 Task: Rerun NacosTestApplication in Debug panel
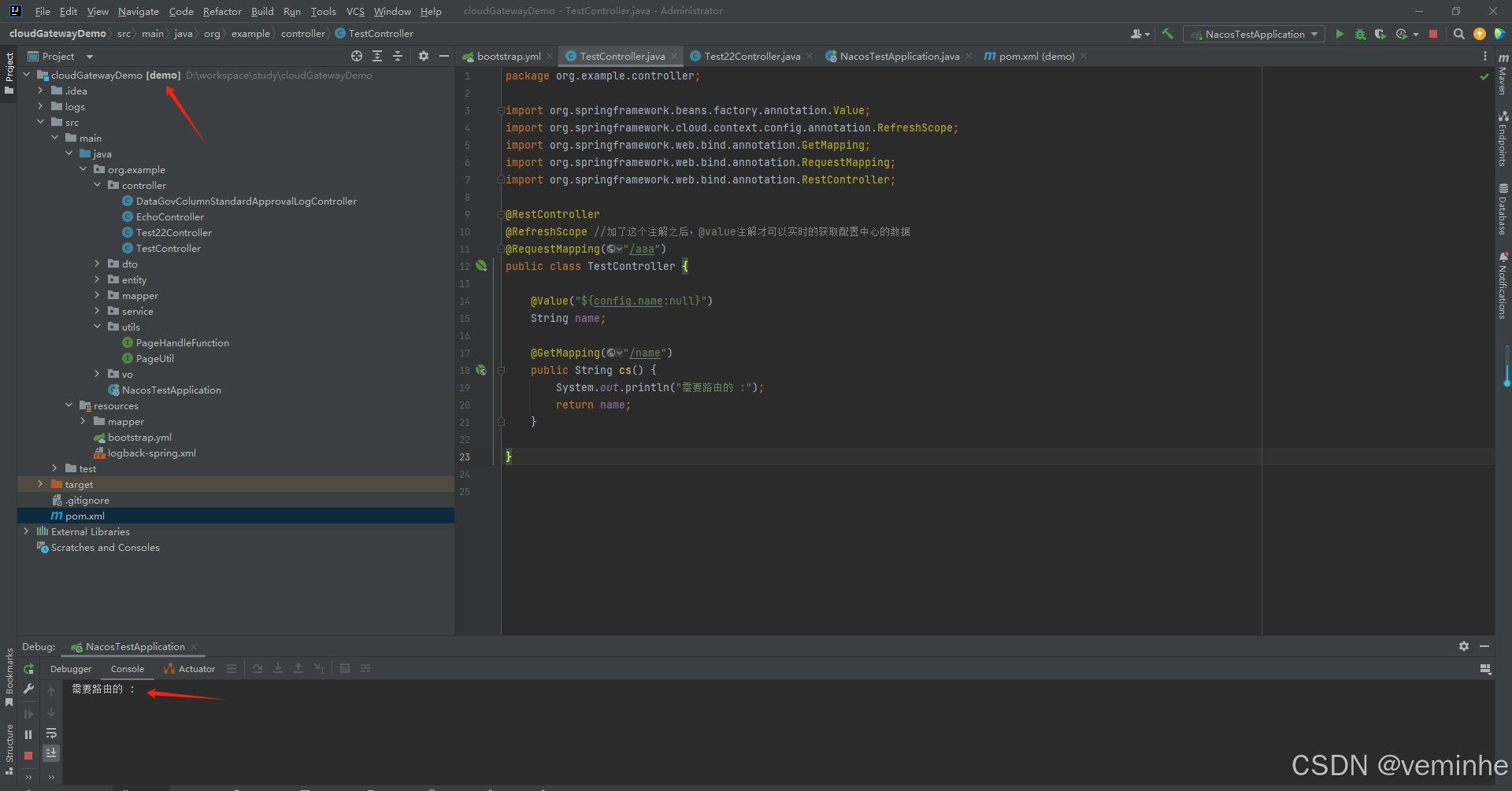[28, 669]
